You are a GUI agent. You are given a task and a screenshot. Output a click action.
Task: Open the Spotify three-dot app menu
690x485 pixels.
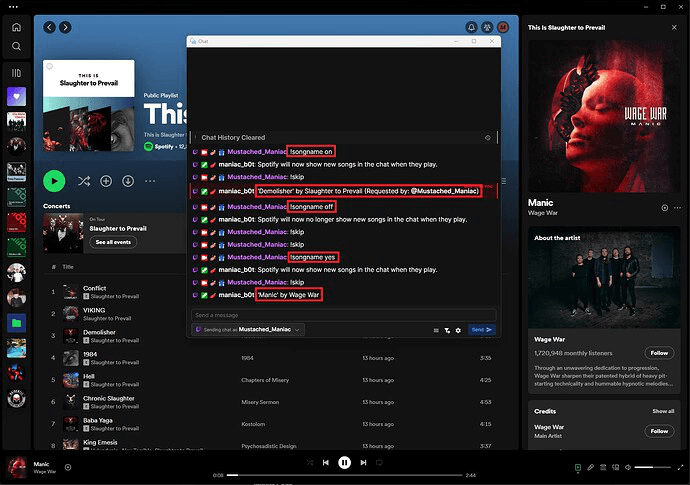point(13,7)
